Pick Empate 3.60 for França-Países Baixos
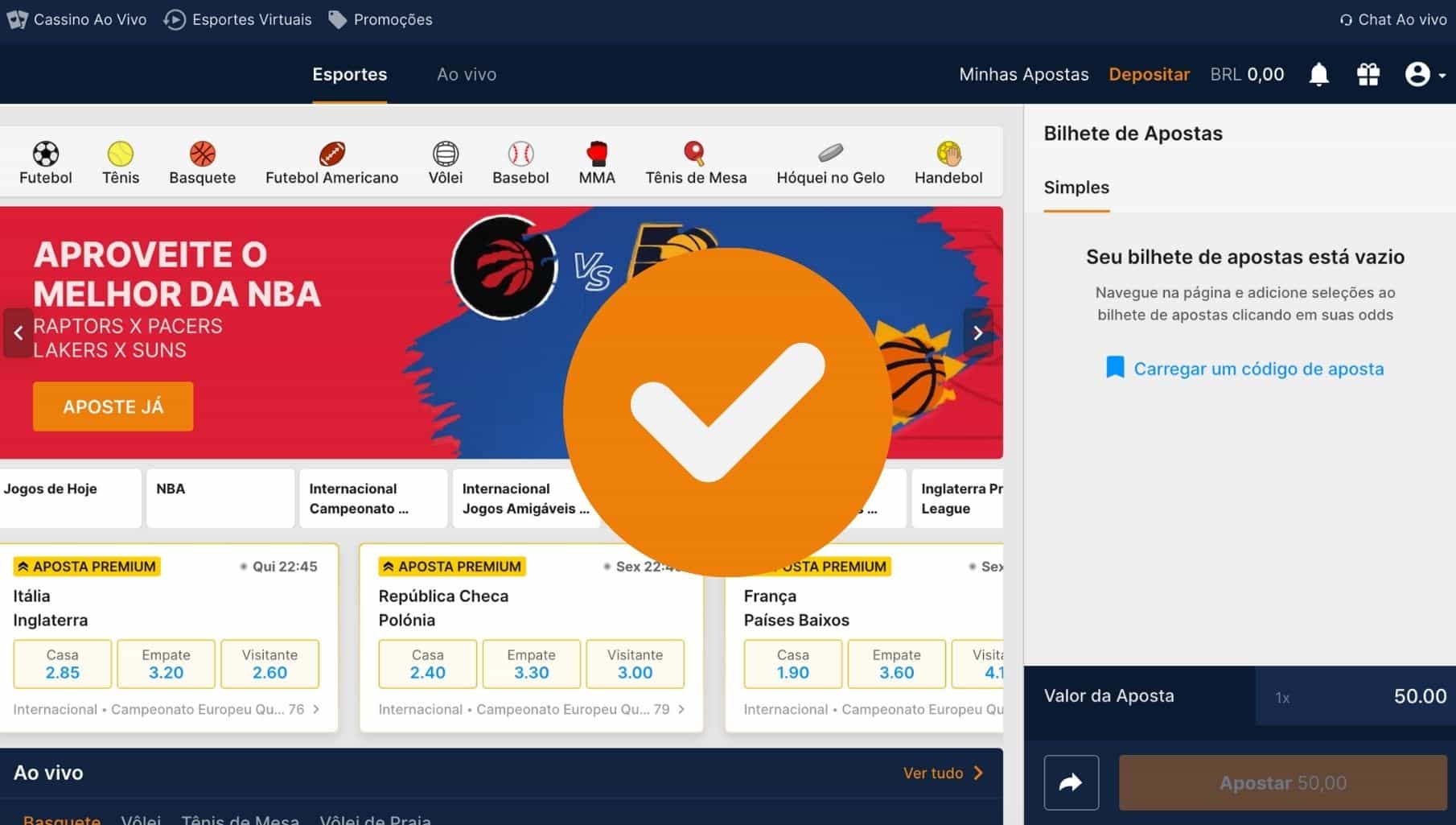 896,664
